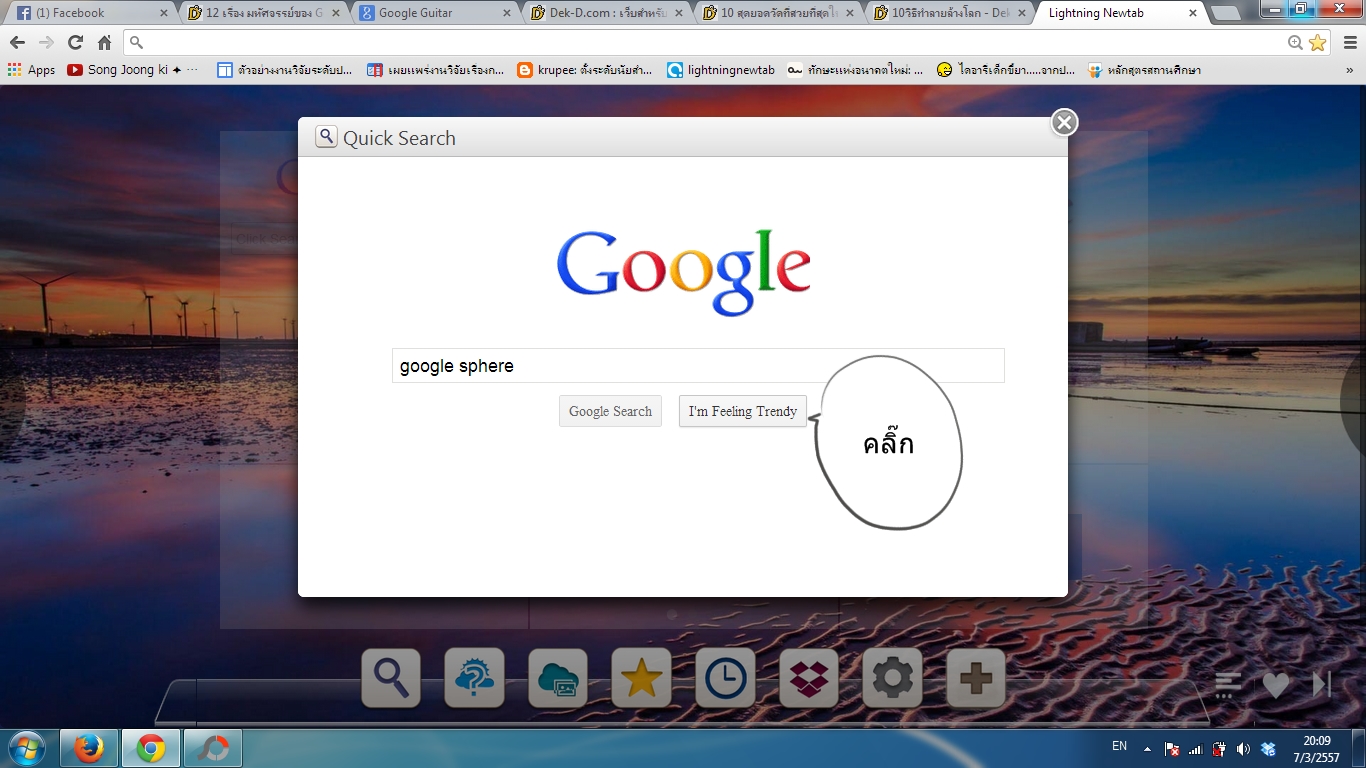Close the Lightning Newtab tab

[1193, 13]
